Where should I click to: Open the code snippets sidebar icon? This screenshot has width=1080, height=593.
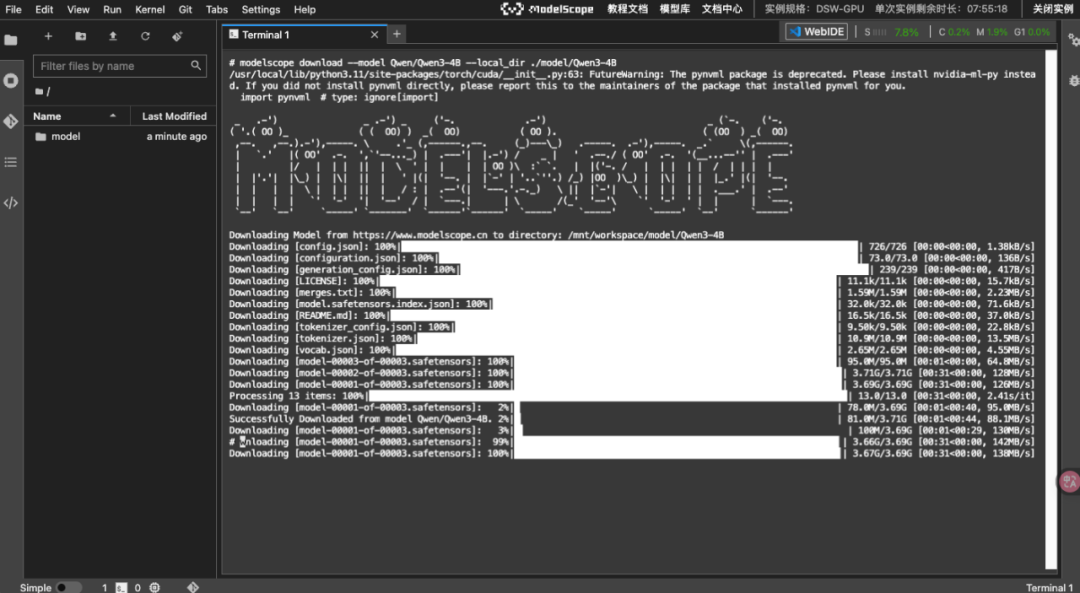click(x=10, y=202)
